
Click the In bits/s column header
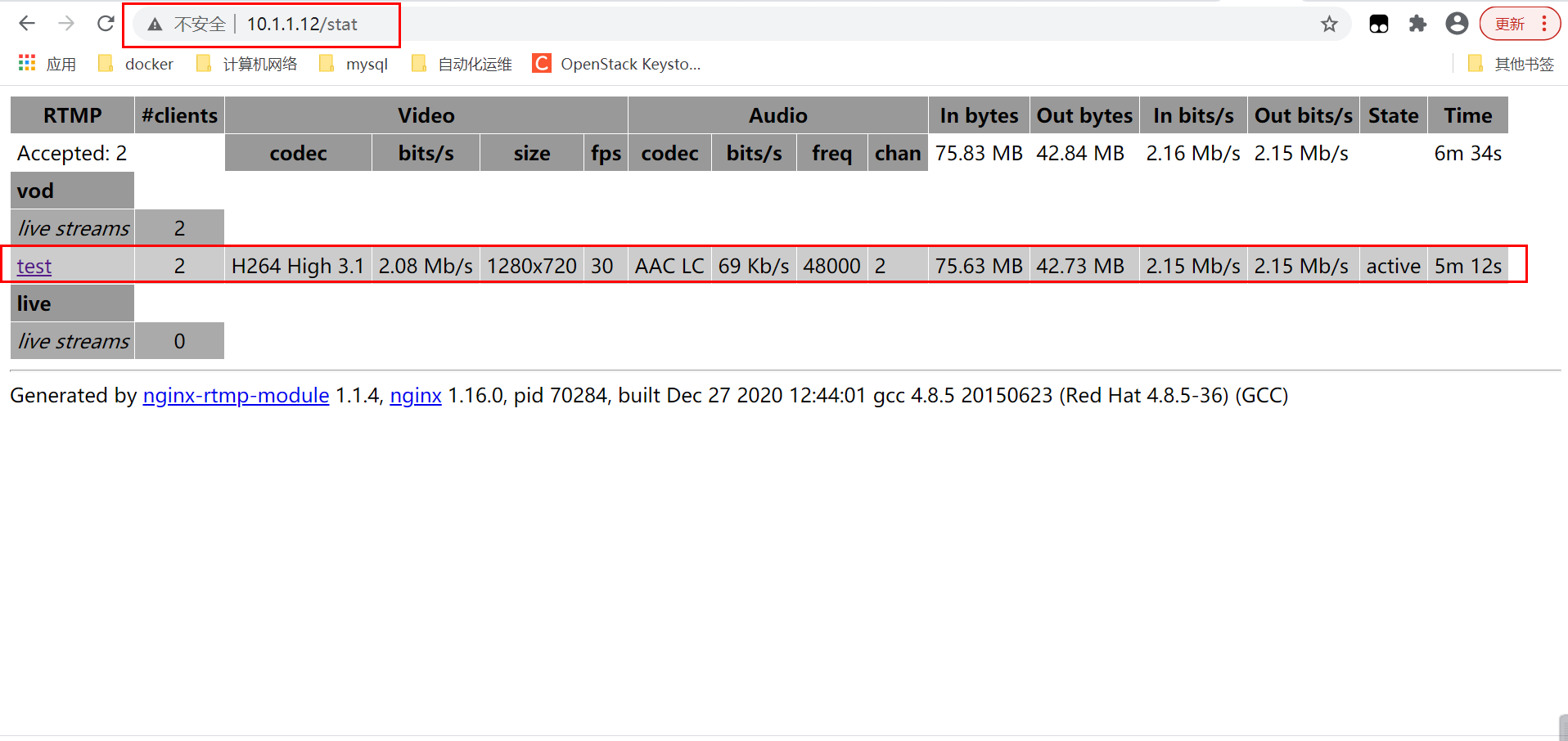[1193, 115]
